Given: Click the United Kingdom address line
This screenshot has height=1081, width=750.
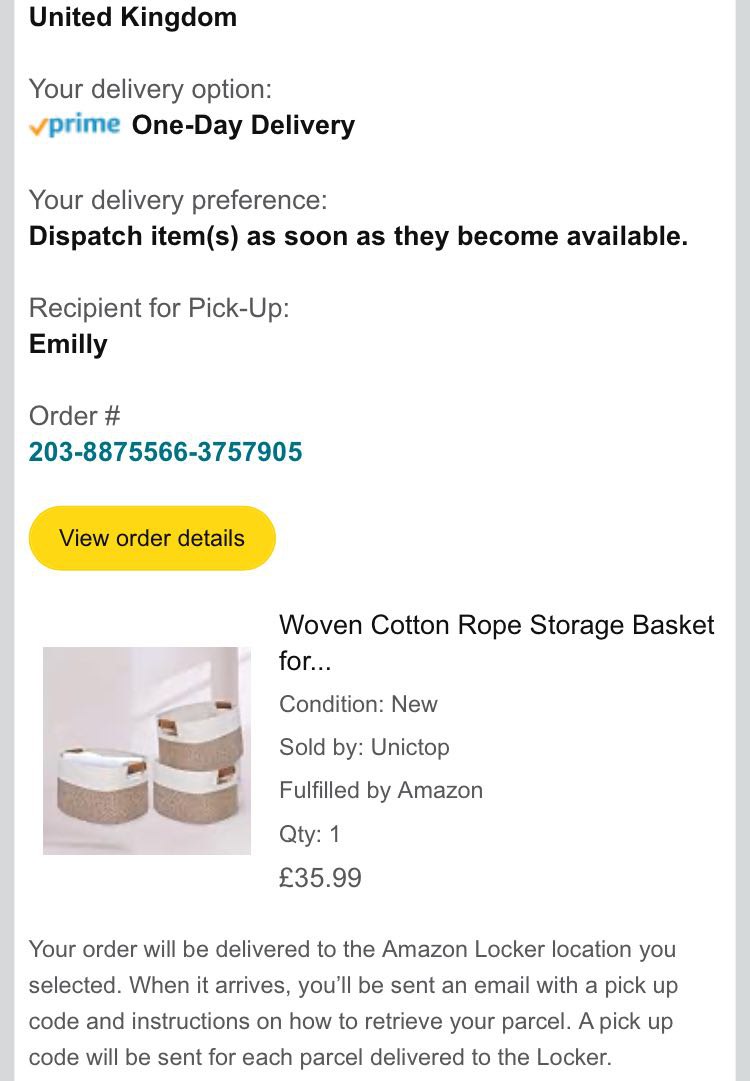Looking at the screenshot, I should (132, 17).
